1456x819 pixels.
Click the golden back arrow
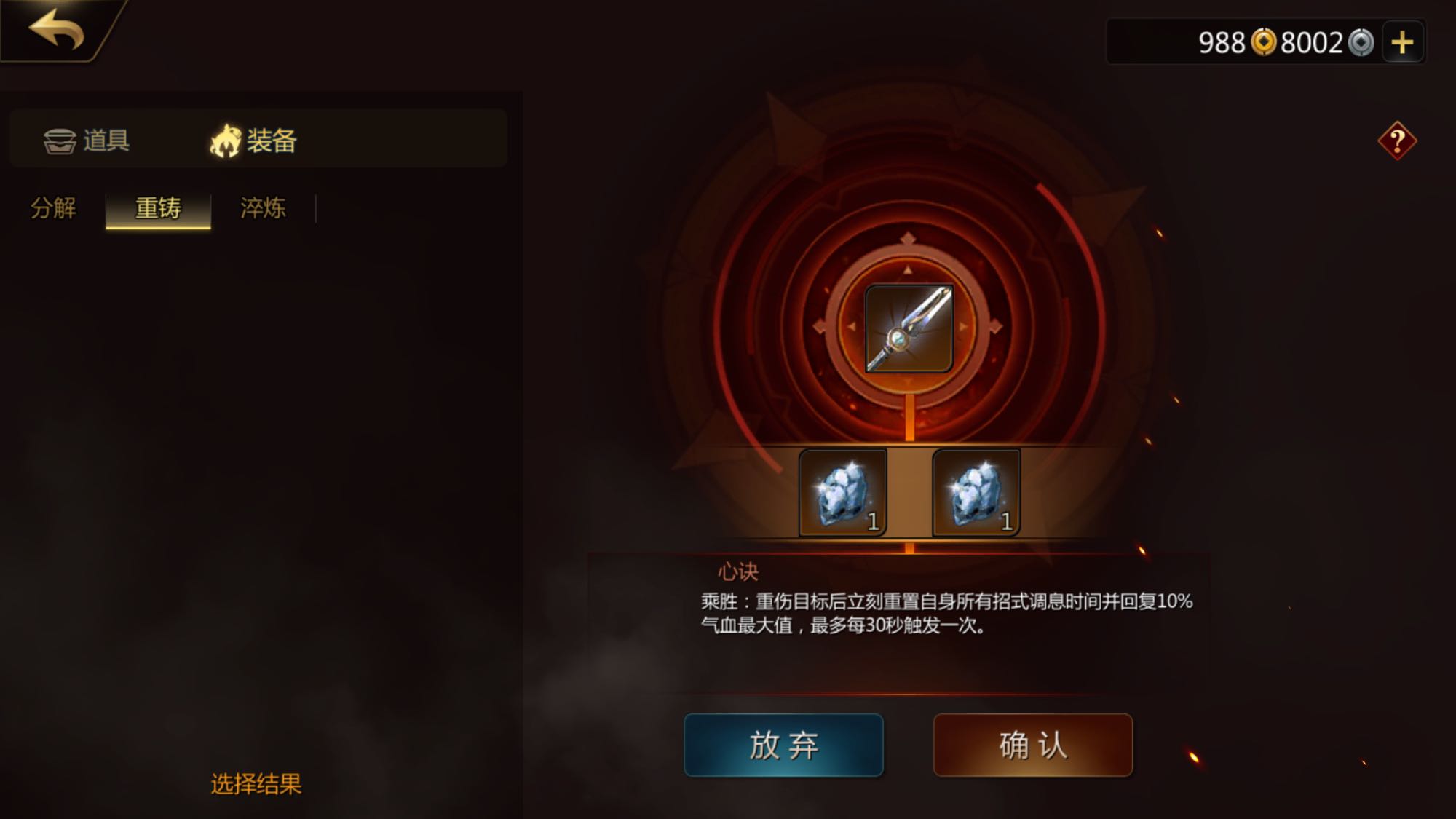(57, 29)
